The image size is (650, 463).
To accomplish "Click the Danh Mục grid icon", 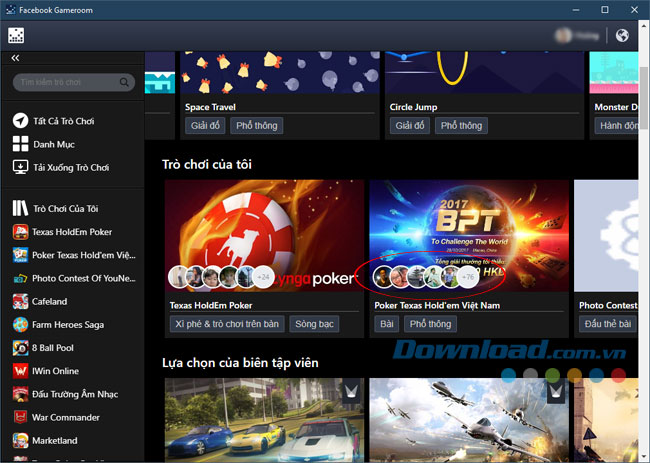I will (x=20, y=144).
